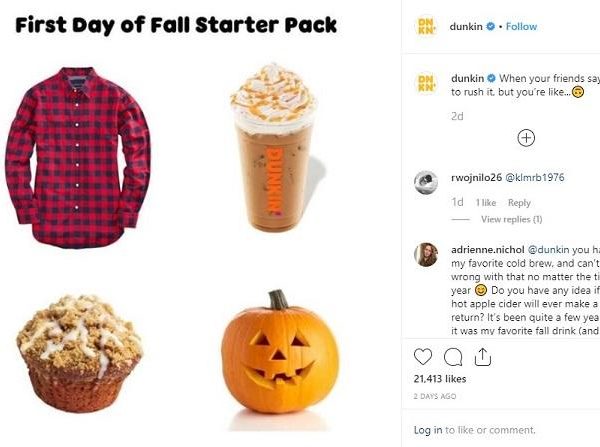Open adrienne.nichol's username link
The width and height of the screenshot is (600, 447).
click(x=487, y=248)
